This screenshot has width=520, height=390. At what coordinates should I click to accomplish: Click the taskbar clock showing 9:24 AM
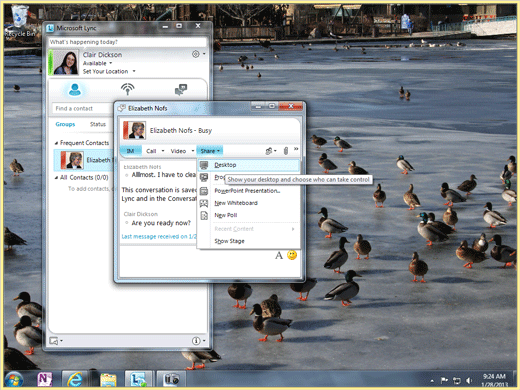(x=494, y=381)
